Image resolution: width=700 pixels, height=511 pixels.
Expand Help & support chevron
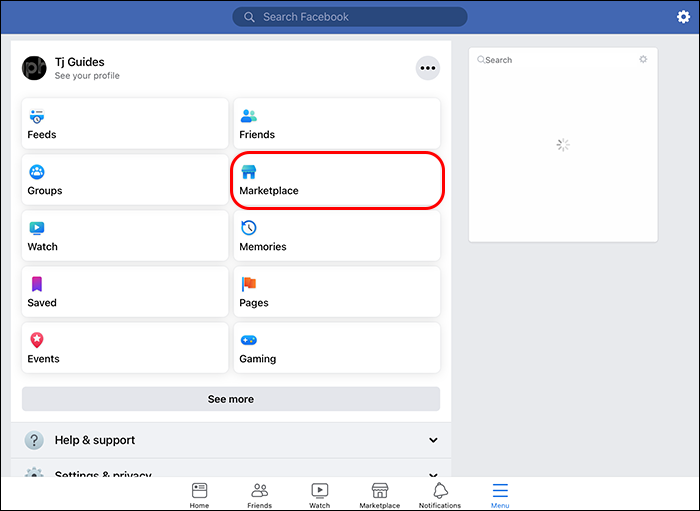pyautogui.click(x=433, y=440)
